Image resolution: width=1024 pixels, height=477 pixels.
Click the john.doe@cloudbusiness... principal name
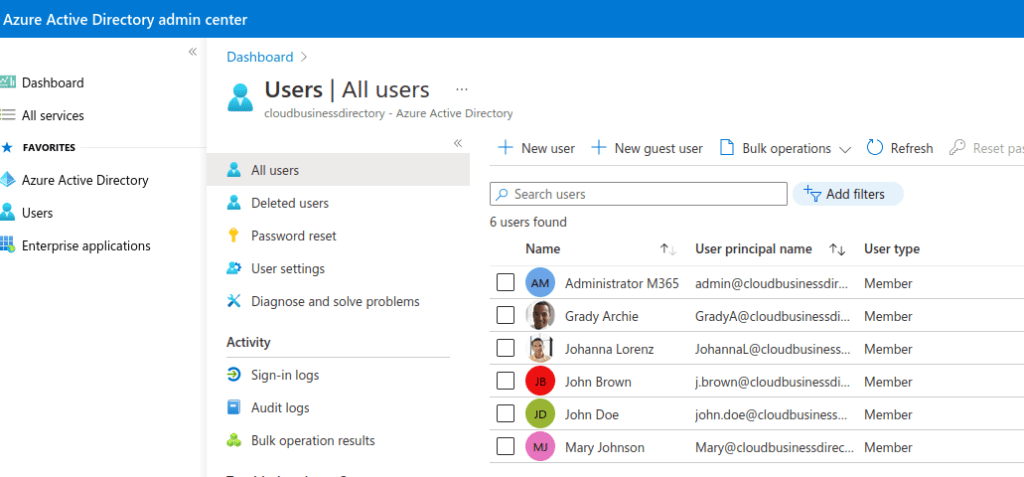click(x=771, y=414)
